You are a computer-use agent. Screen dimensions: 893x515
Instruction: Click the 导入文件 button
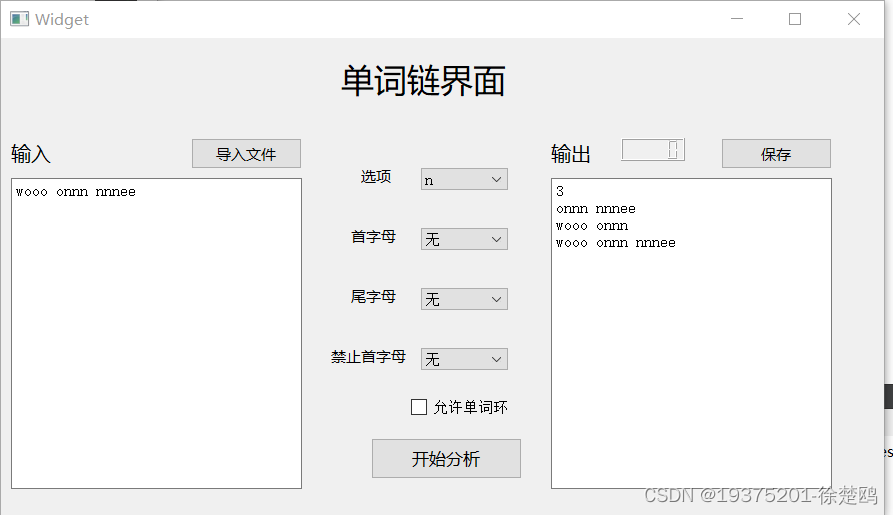[x=246, y=154]
